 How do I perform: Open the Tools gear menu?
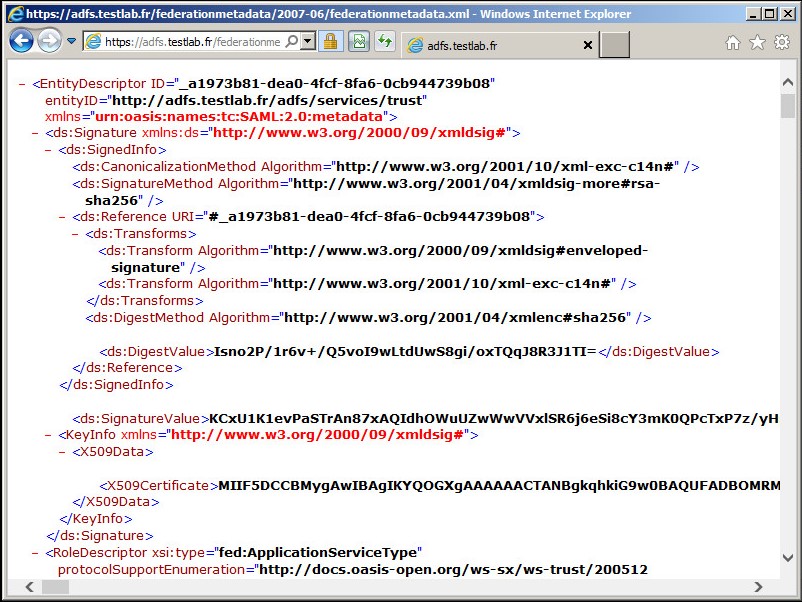click(x=782, y=42)
